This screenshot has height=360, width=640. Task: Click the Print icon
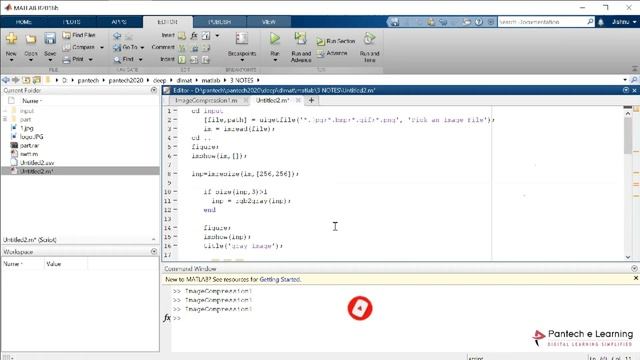click(x=67, y=60)
